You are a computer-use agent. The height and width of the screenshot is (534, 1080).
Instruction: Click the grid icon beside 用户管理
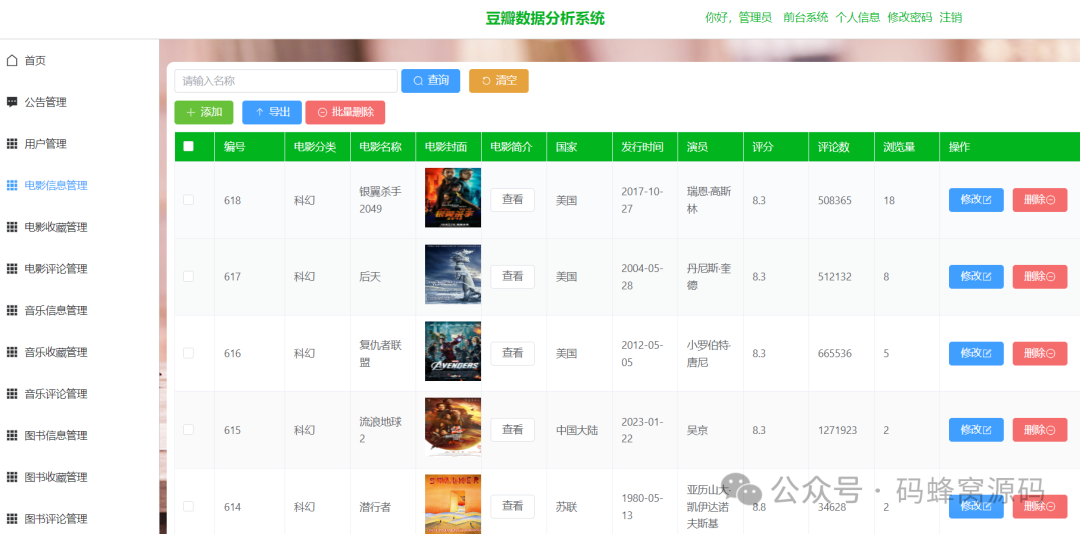[x=12, y=144]
